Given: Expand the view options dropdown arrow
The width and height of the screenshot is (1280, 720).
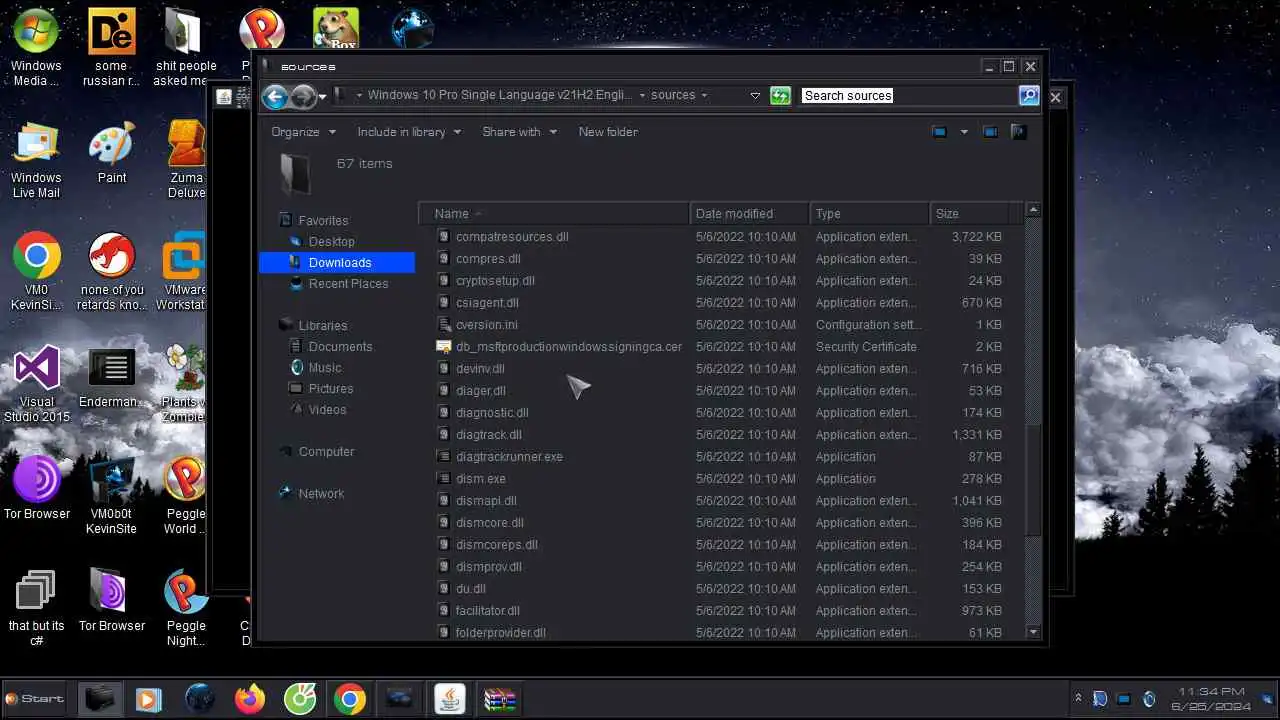Looking at the screenshot, I should 964,132.
